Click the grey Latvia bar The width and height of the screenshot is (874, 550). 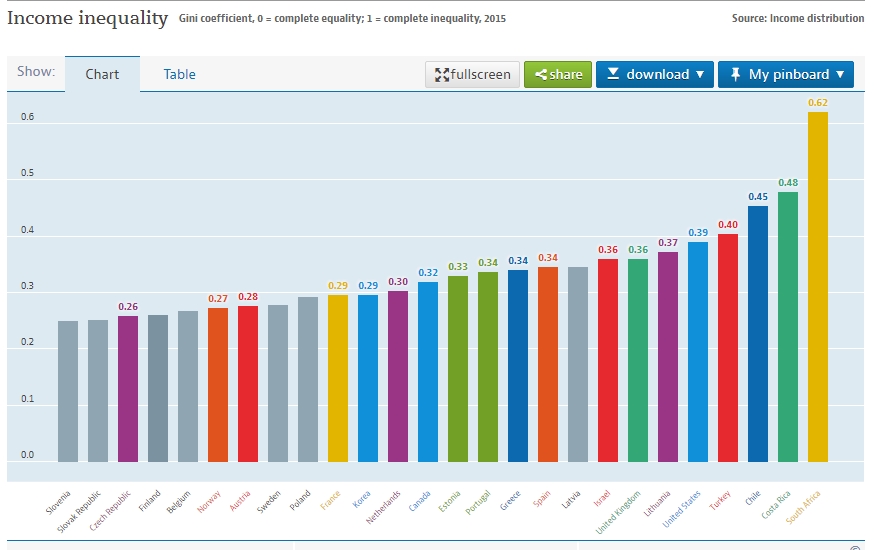[577, 364]
